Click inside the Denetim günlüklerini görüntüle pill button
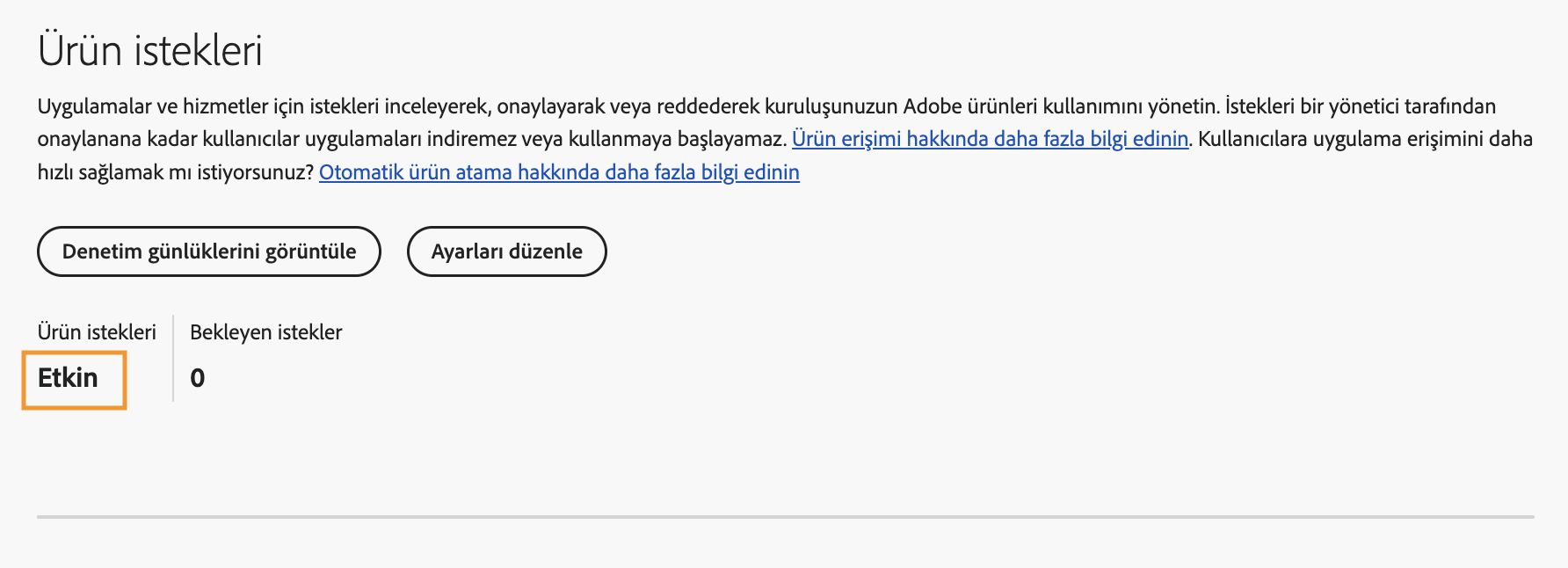The width and height of the screenshot is (1568, 568). click(208, 251)
